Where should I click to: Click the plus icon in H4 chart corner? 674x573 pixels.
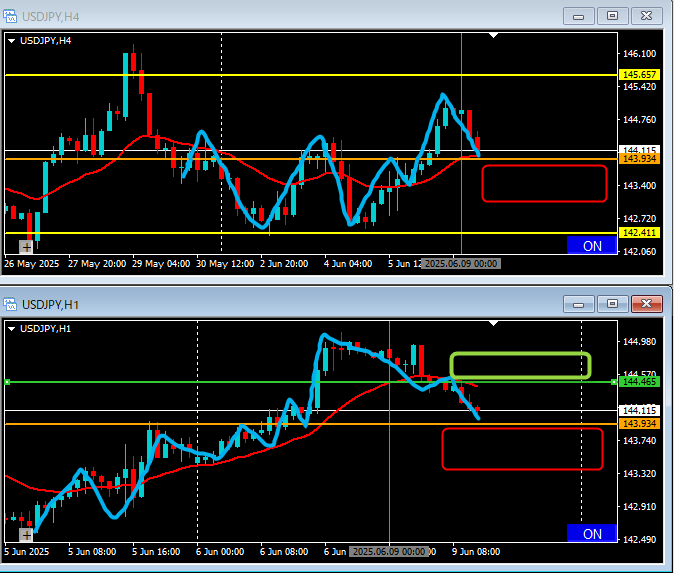(x=26, y=247)
